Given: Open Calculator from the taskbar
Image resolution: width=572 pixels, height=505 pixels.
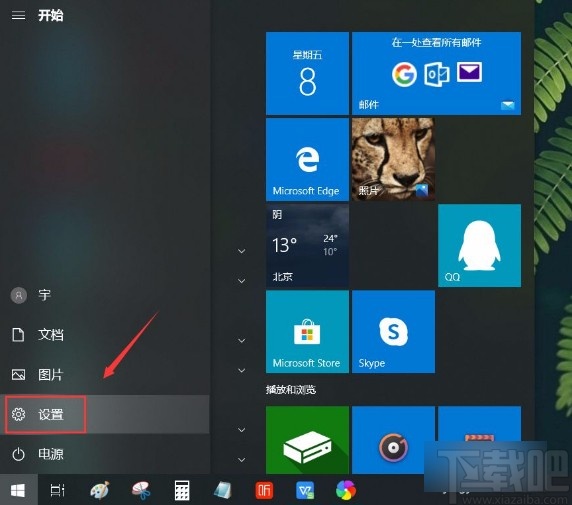Looking at the screenshot, I should (x=182, y=490).
